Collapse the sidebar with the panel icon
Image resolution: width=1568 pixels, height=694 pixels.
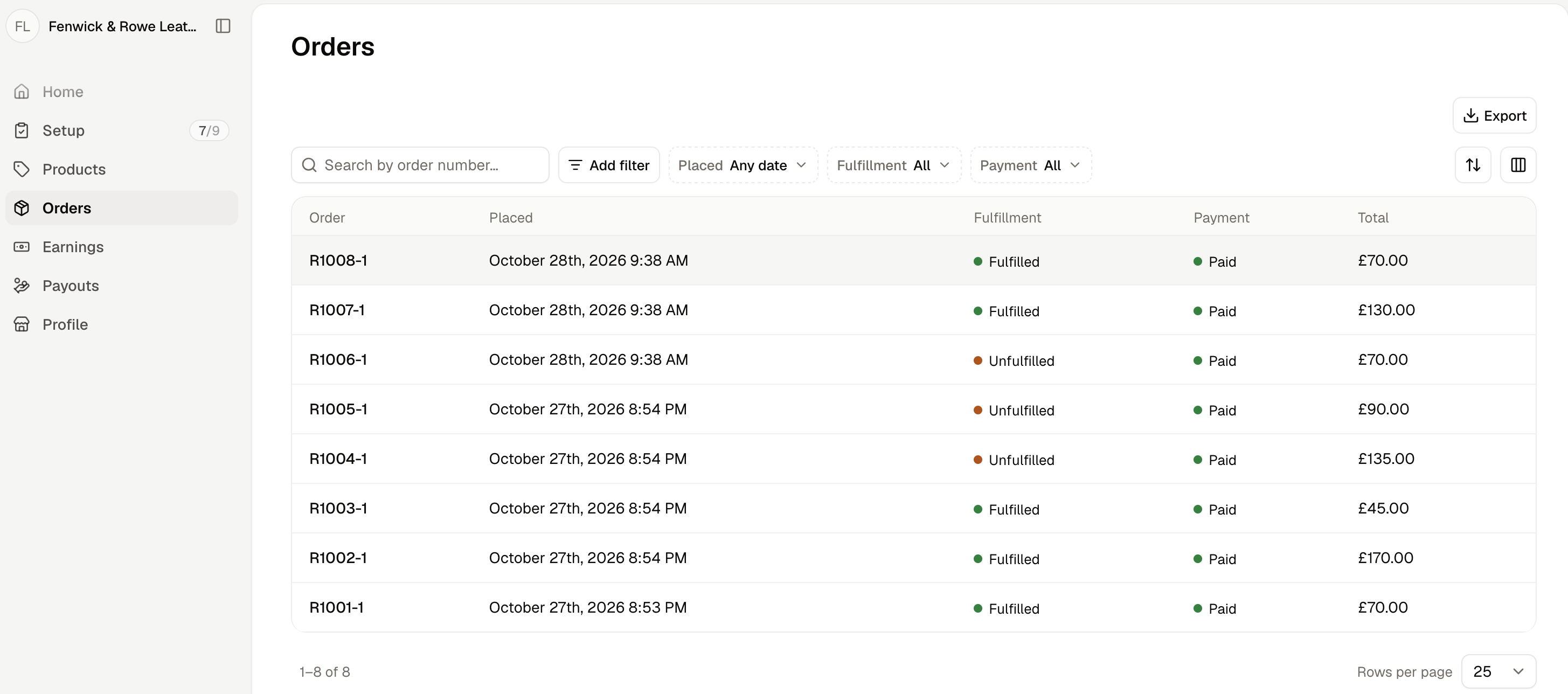[x=223, y=26]
